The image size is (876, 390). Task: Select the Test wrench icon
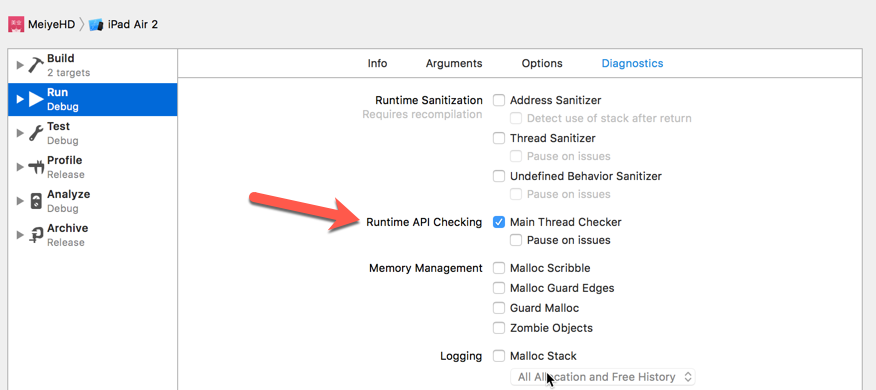(x=36, y=133)
